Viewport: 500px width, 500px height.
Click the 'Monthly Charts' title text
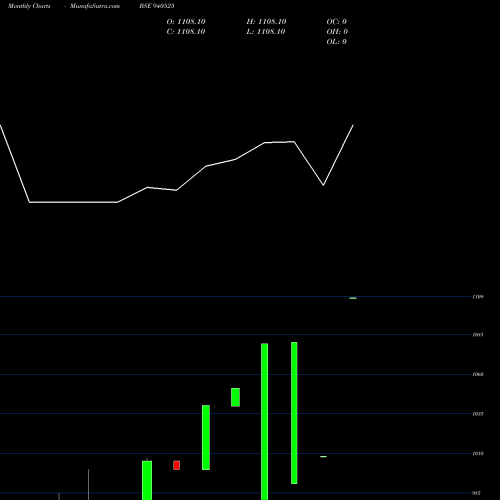29,6
